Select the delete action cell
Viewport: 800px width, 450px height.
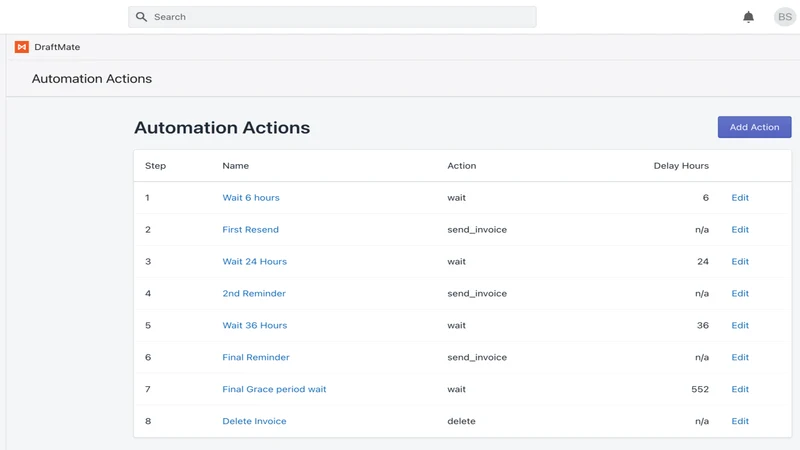(461, 421)
